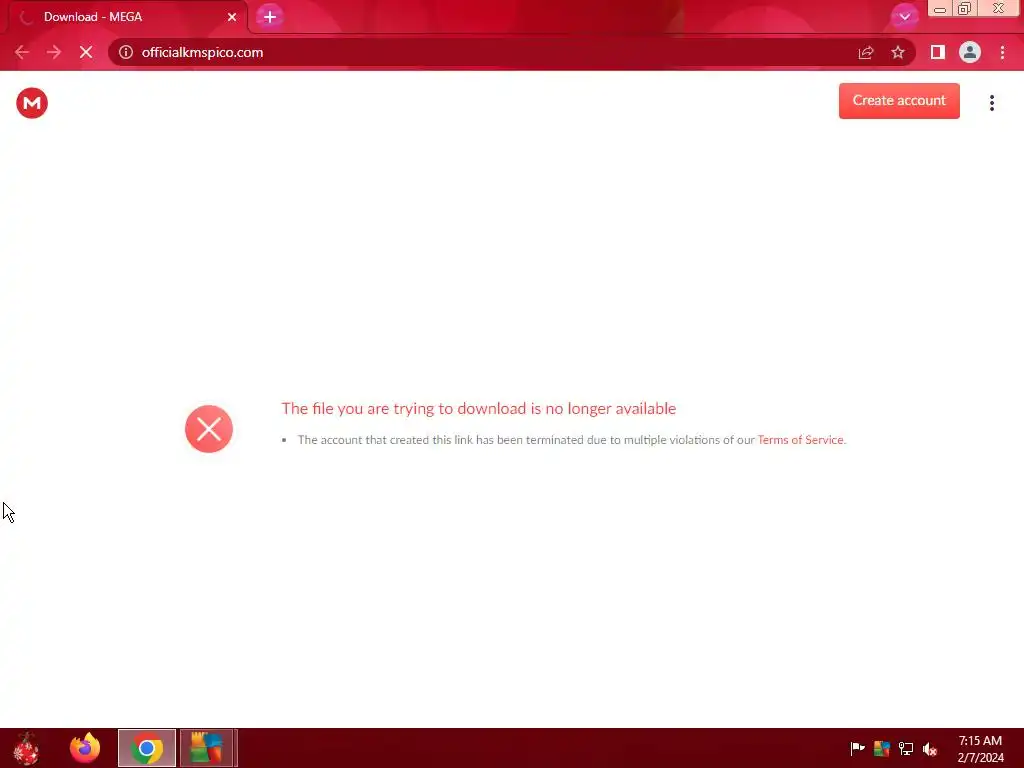Click the Create account button
1024x768 pixels.
[899, 101]
